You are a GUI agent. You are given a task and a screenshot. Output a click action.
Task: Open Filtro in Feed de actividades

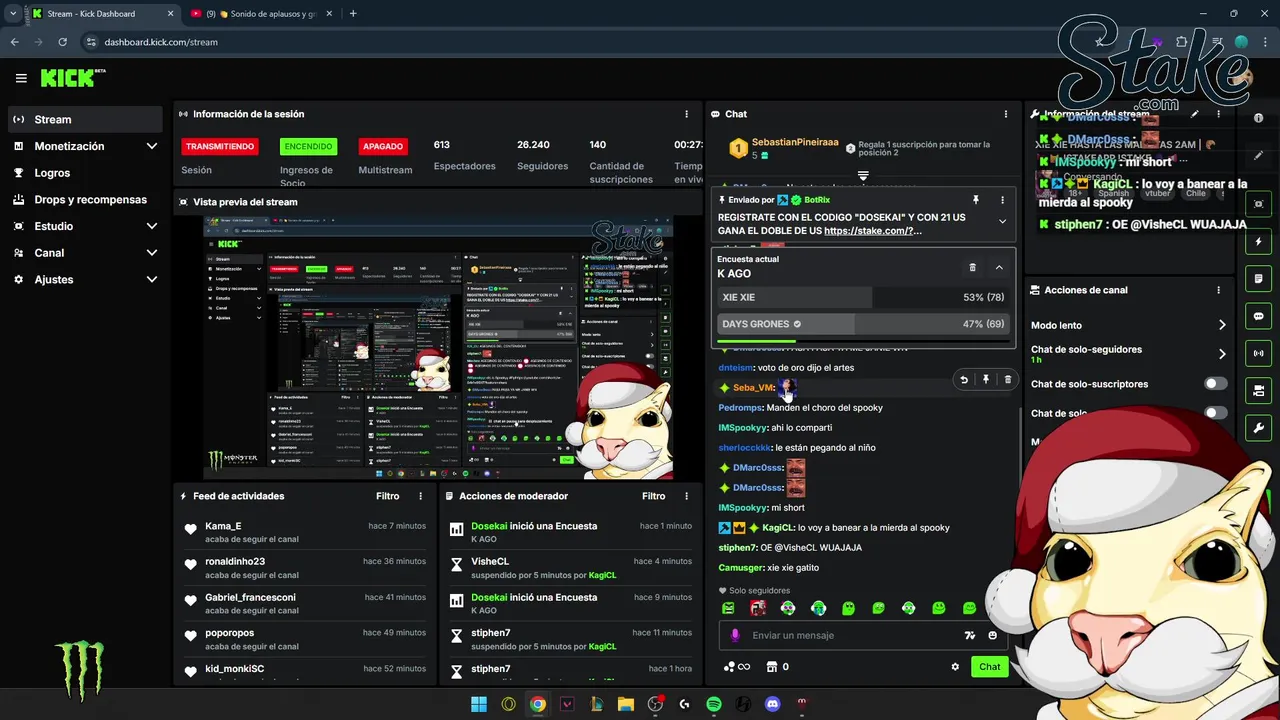[x=387, y=496]
